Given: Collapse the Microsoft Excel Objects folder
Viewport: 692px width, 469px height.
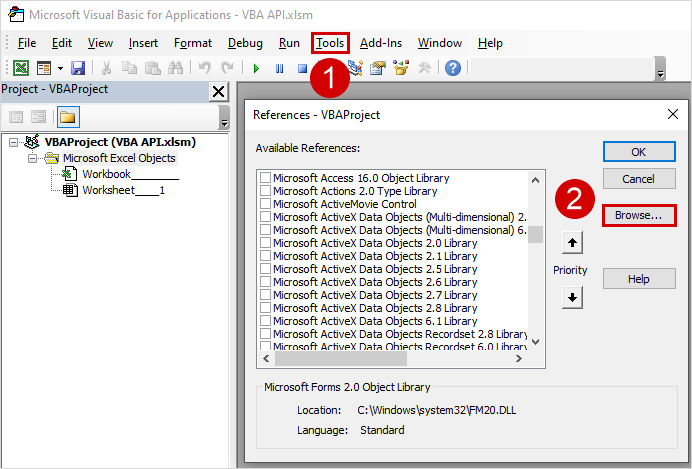Looking at the screenshot, I should (33, 158).
